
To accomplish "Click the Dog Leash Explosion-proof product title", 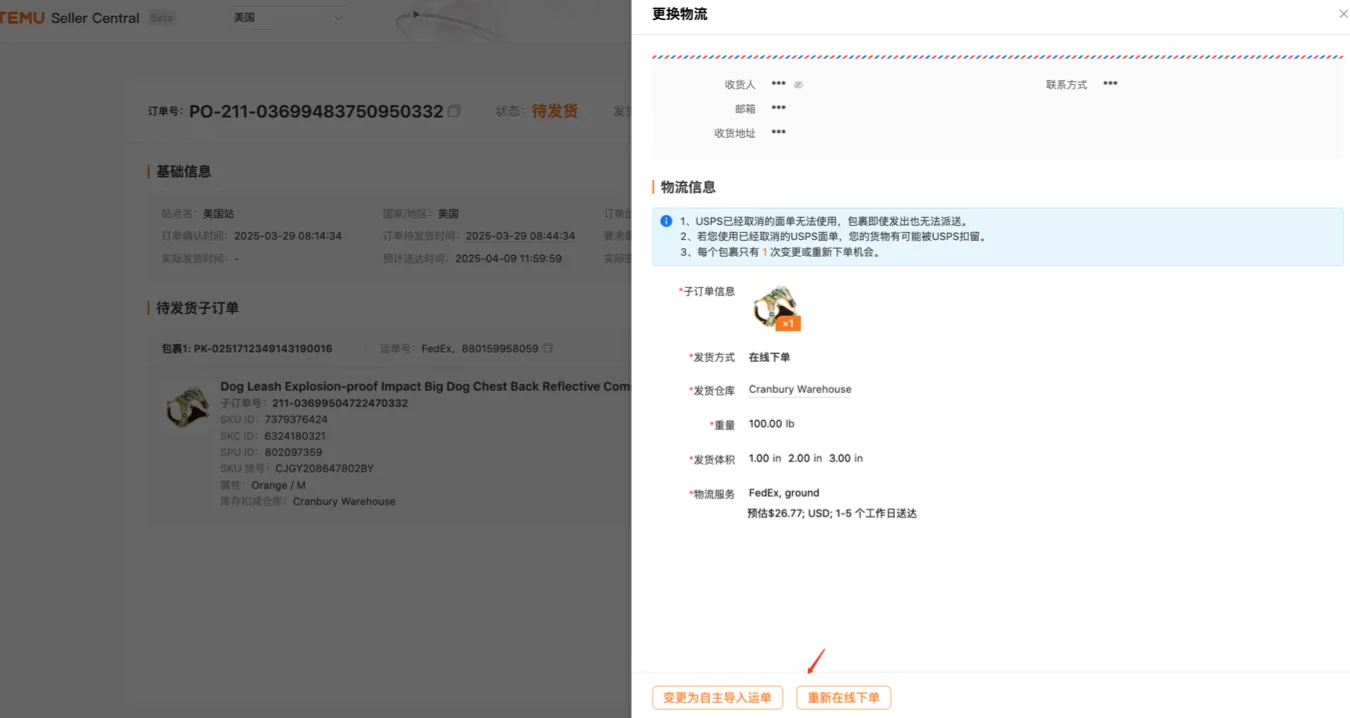I will pos(424,387).
